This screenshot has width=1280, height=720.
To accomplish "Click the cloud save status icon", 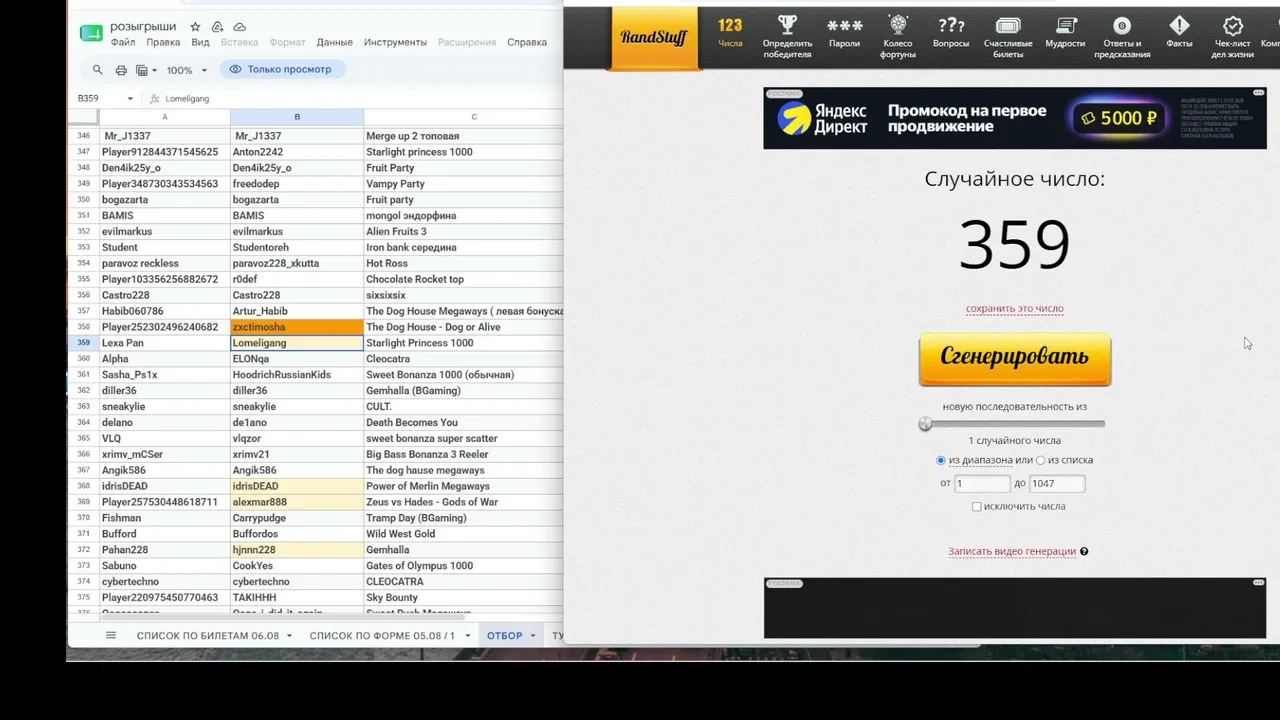I will coord(239,27).
